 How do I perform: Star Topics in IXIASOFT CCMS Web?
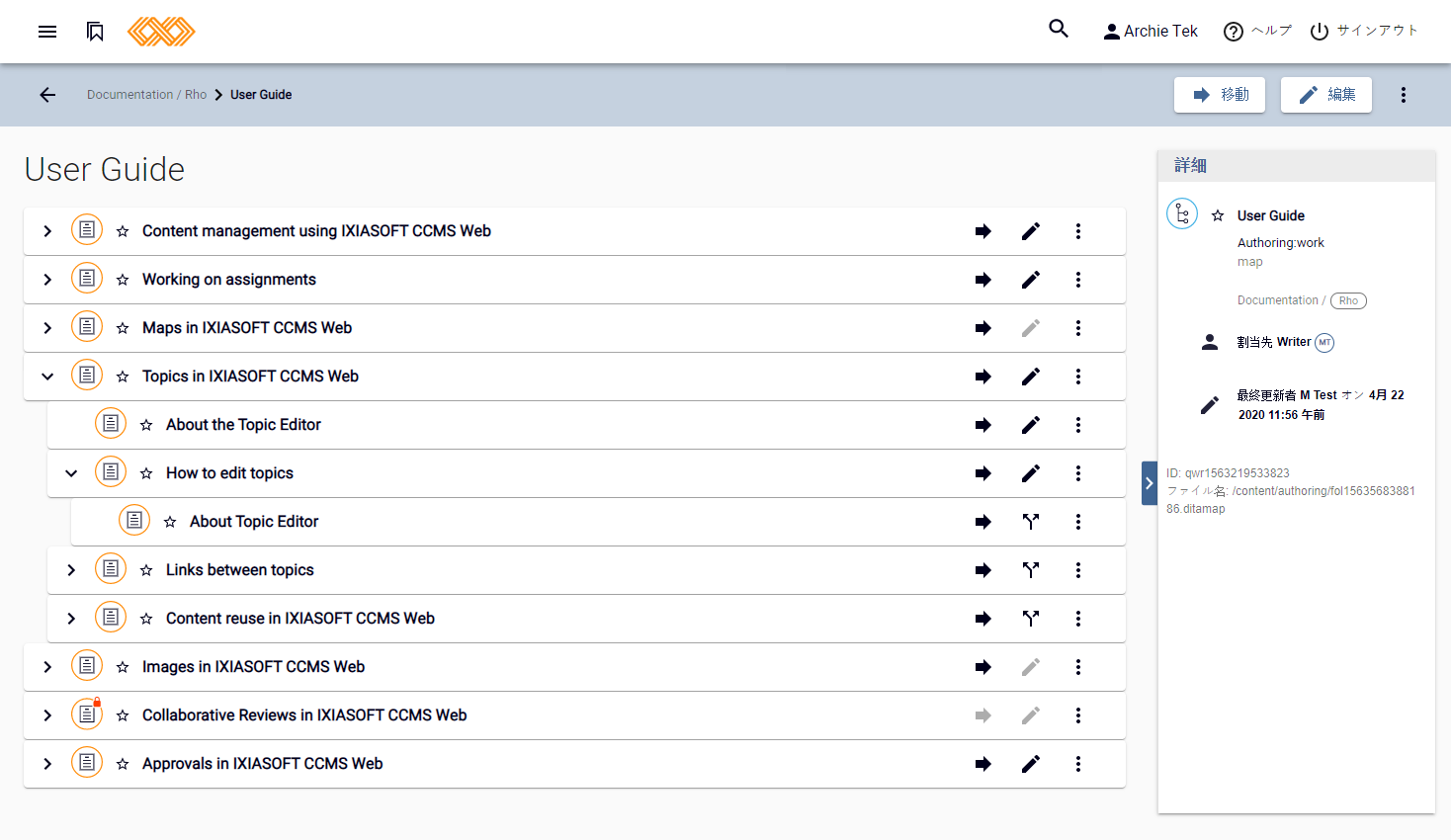(x=123, y=377)
